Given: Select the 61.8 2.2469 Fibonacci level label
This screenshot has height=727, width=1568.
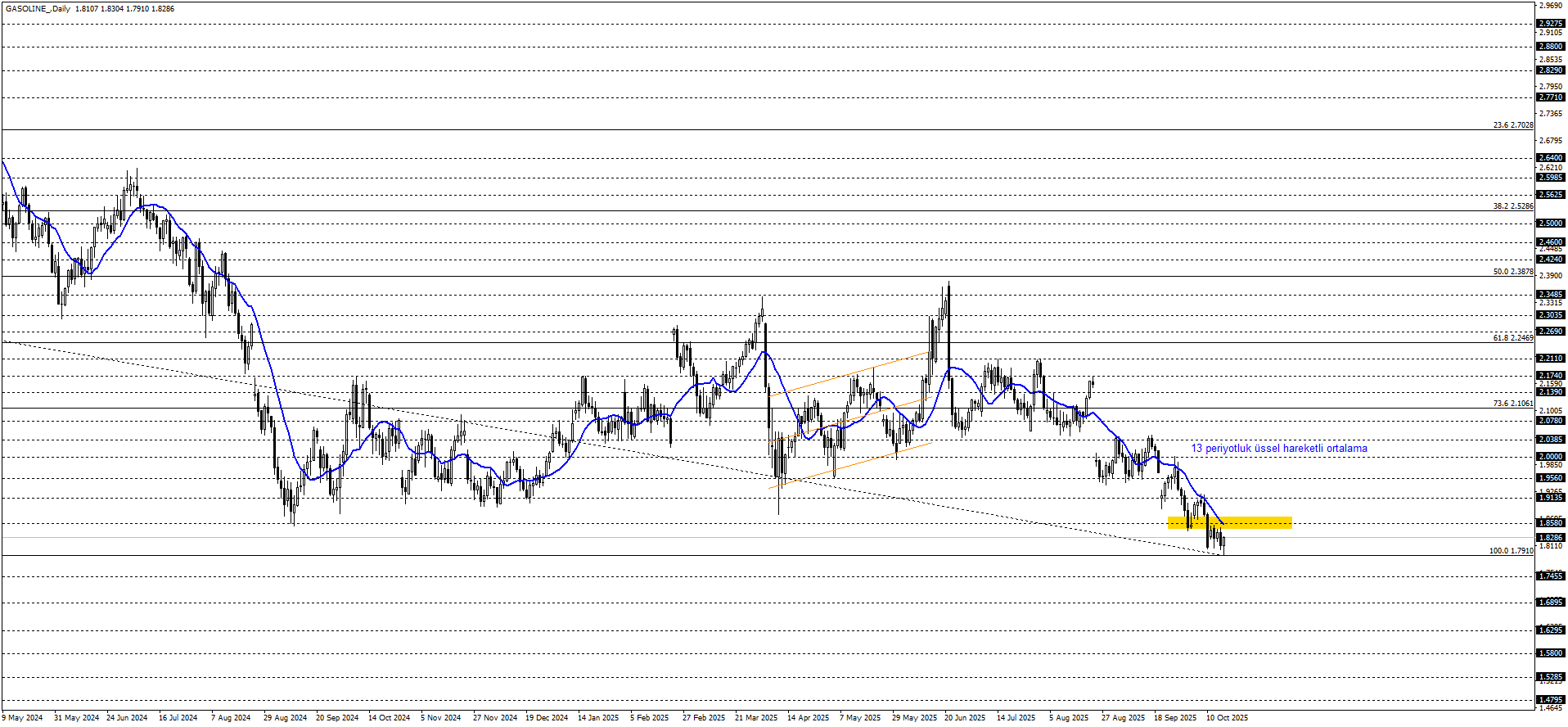Looking at the screenshot, I should coord(1512,338).
